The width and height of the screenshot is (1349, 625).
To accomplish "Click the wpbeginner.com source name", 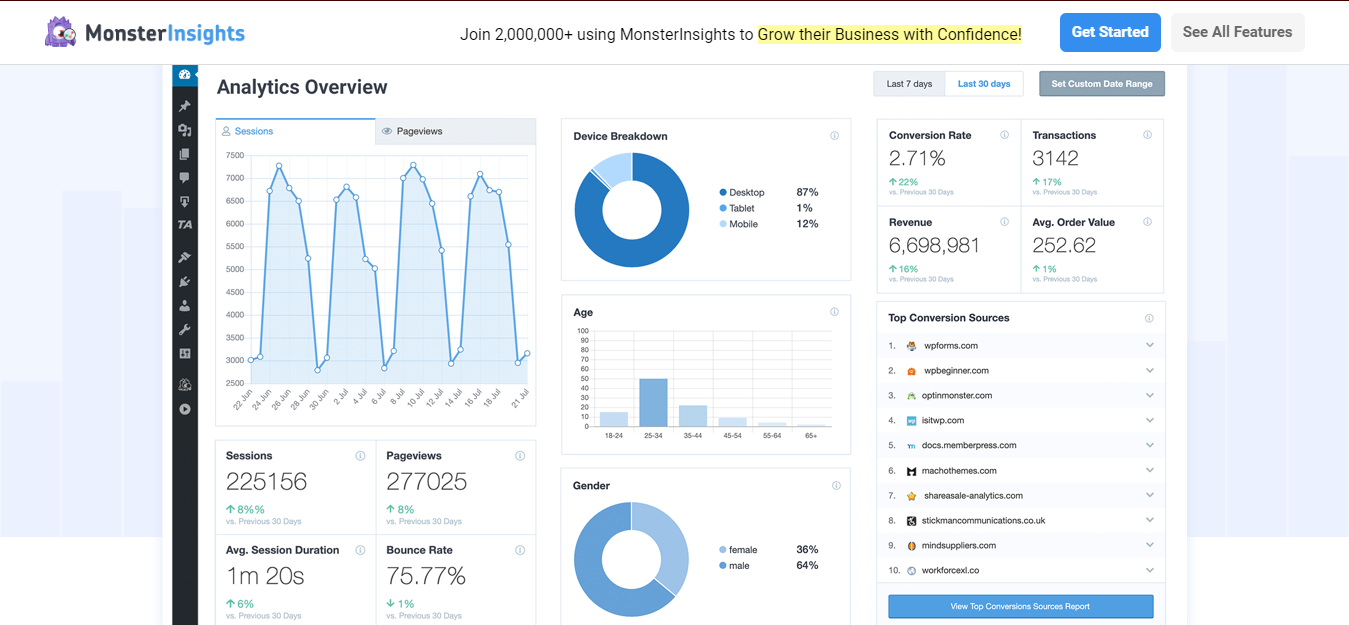I will [x=956, y=371].
